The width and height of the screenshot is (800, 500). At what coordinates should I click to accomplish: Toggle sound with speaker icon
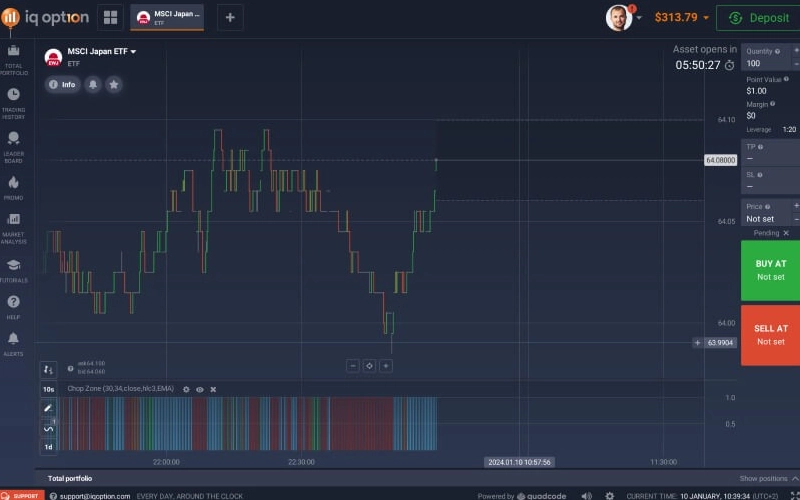[587, 495]
